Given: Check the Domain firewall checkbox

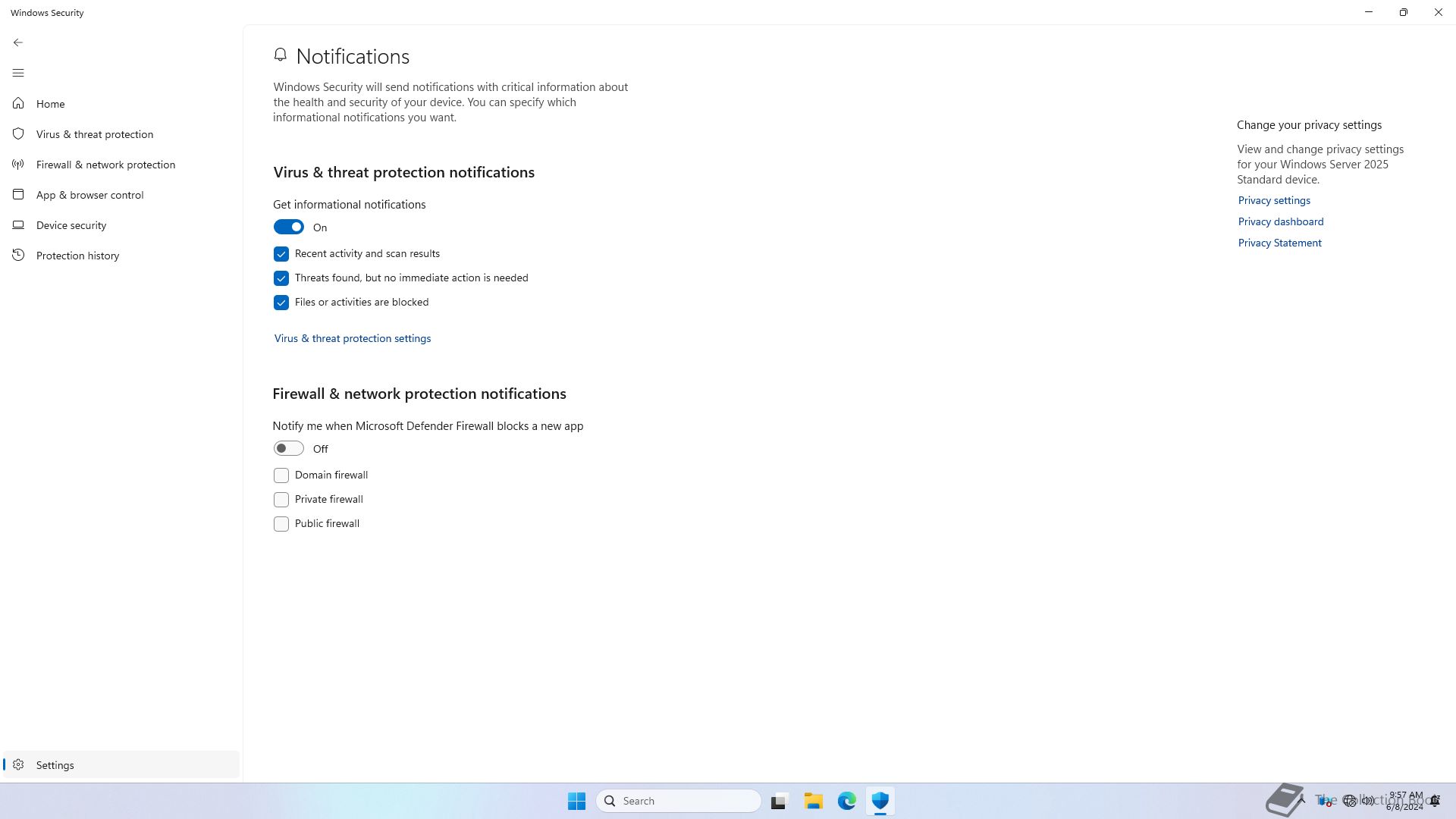Looking at the screenshot, I should point(281,475).
